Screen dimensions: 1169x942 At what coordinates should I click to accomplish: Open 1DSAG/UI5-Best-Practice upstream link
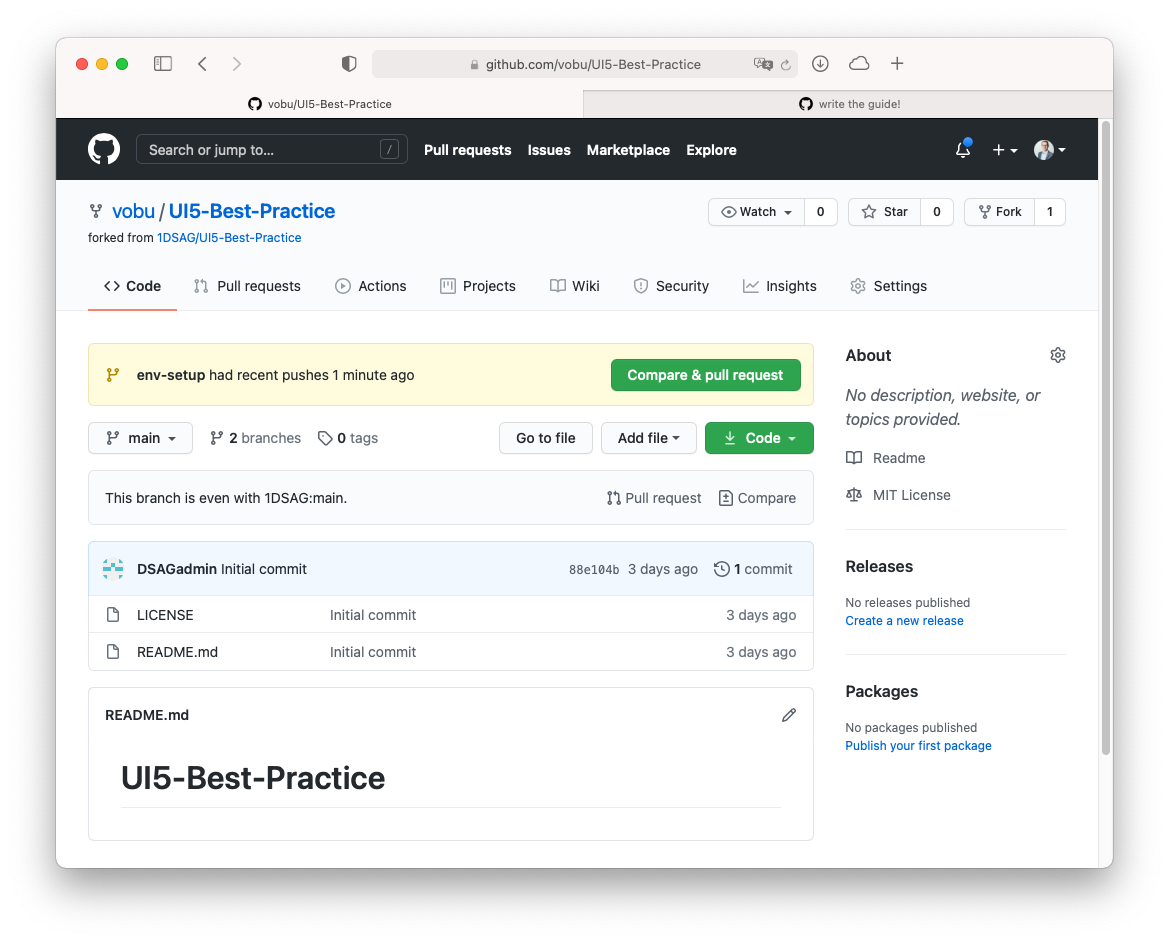point(229,238)
